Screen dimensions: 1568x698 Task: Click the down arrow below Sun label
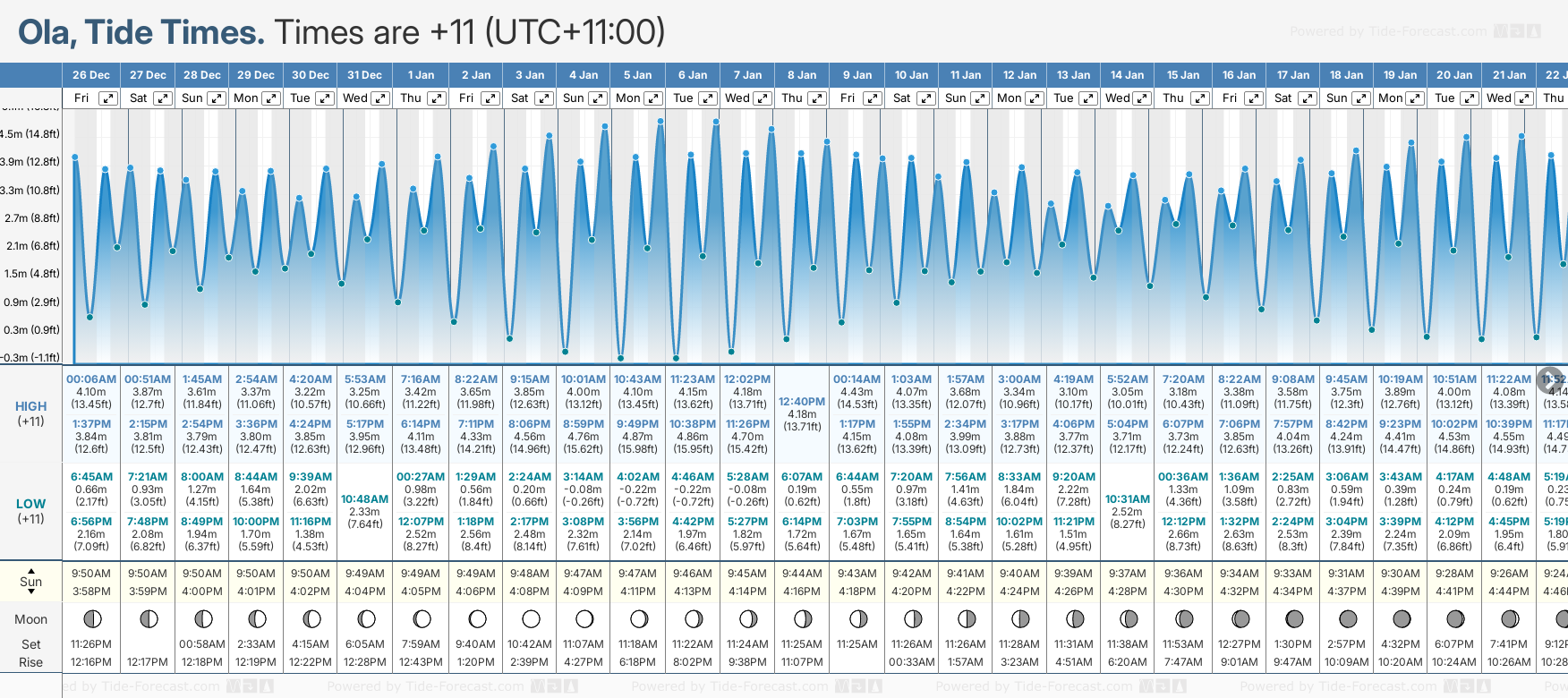31,592
